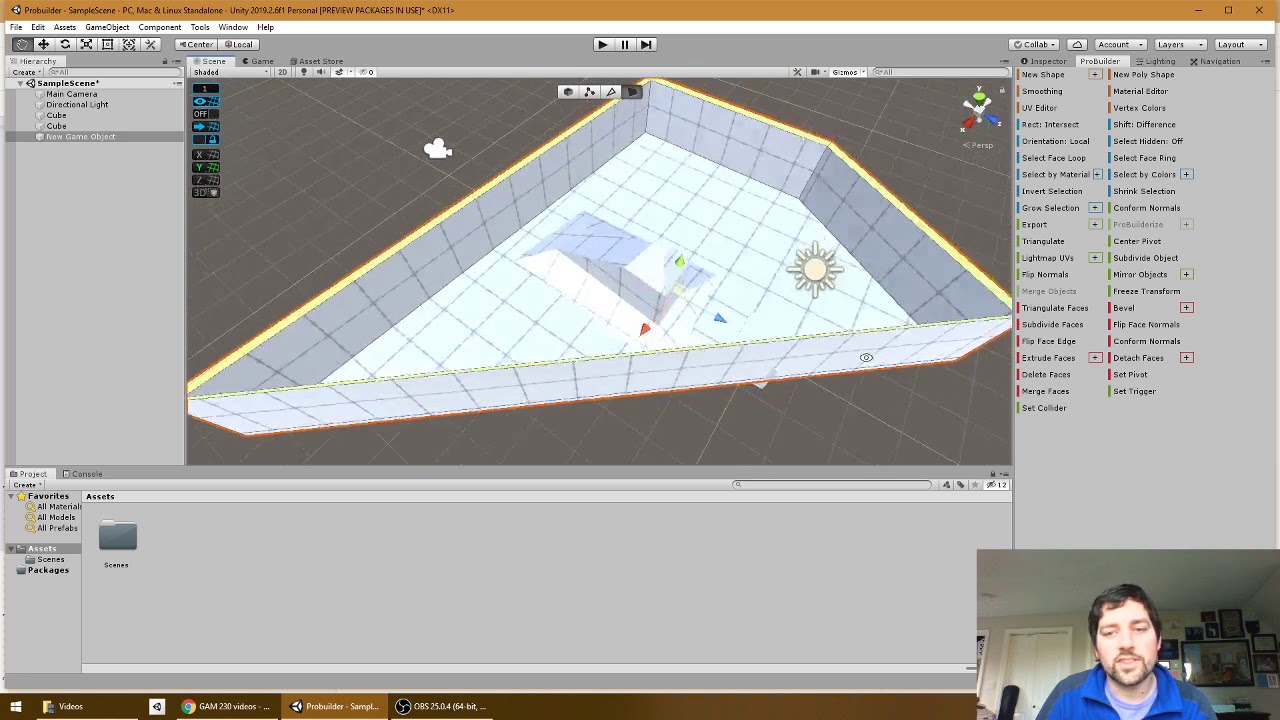
Task: Select the Rect transform tool
Action: point(107,44)
